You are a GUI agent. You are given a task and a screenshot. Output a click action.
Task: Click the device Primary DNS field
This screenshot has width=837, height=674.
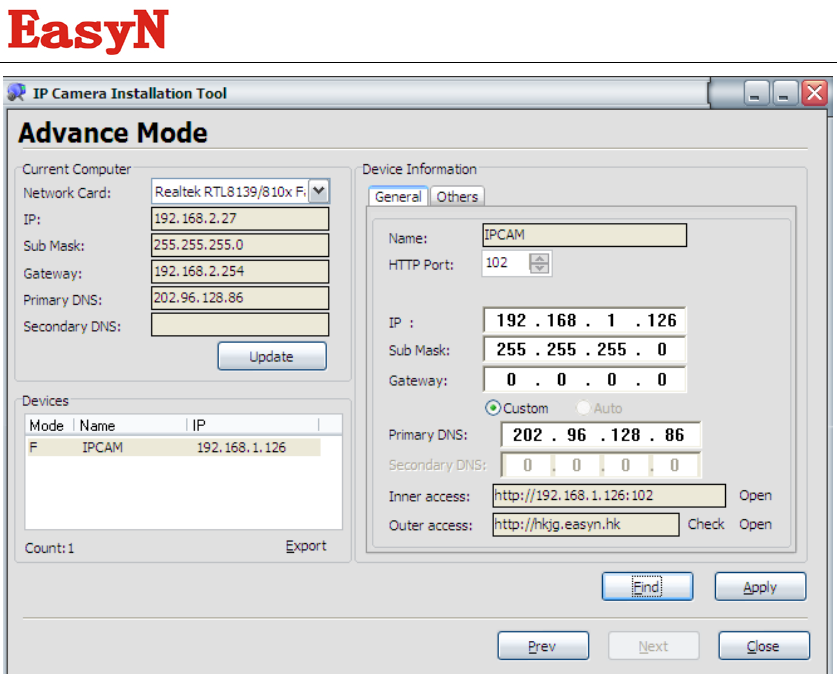tap(601, 435)
